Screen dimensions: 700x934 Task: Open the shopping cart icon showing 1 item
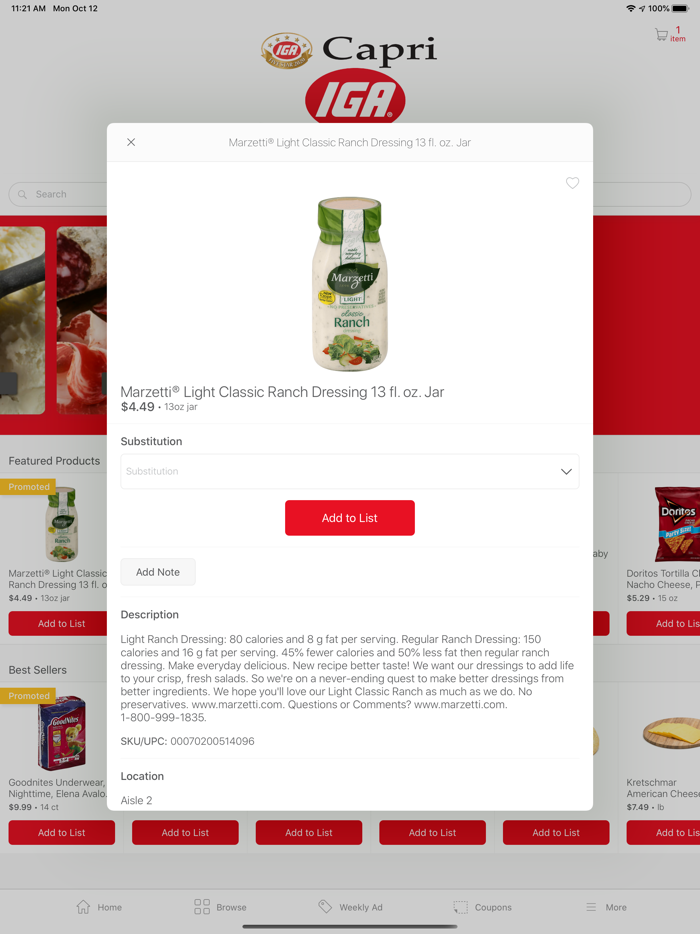661,35
